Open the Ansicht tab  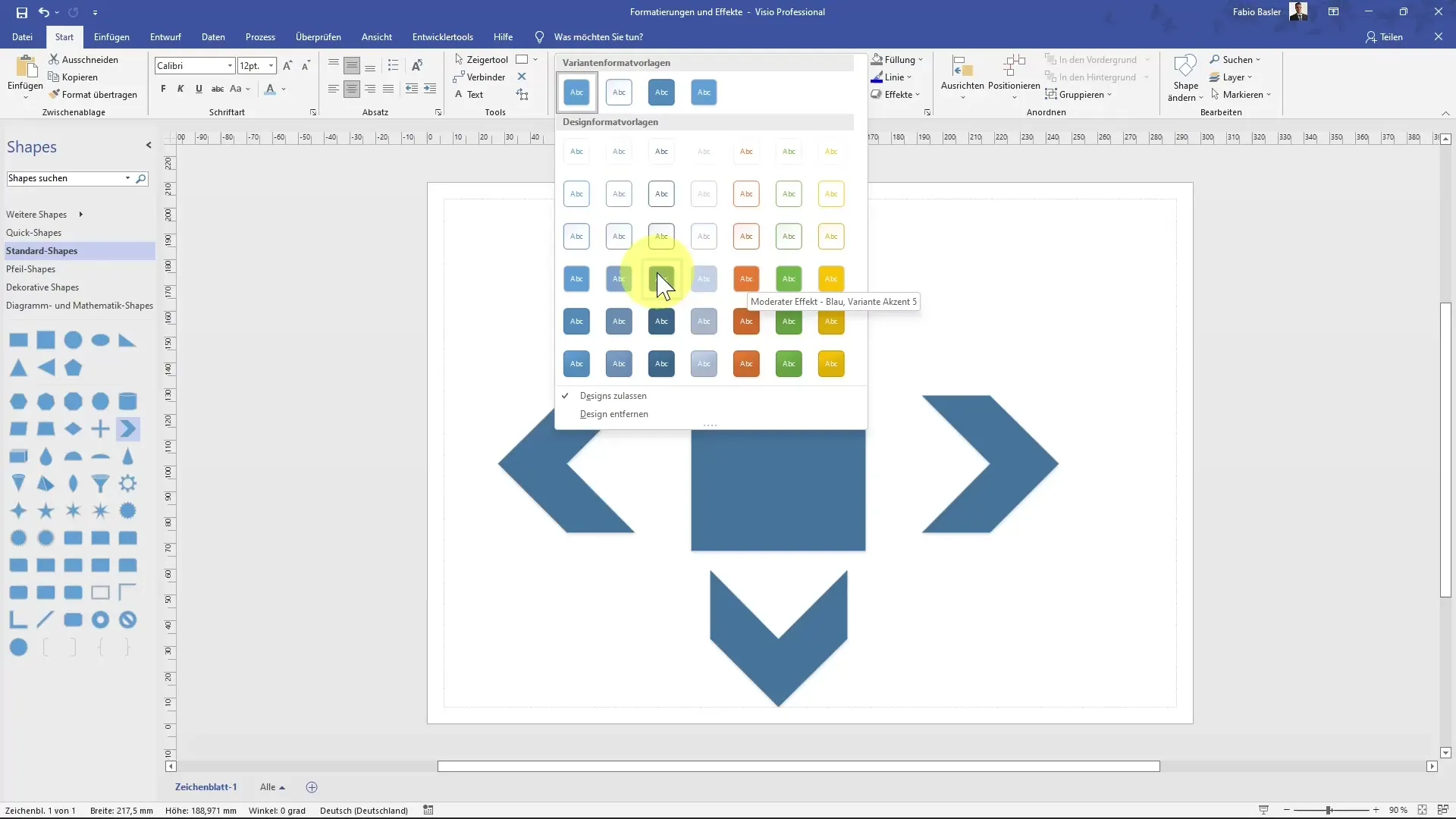click(x=377, y=36)
